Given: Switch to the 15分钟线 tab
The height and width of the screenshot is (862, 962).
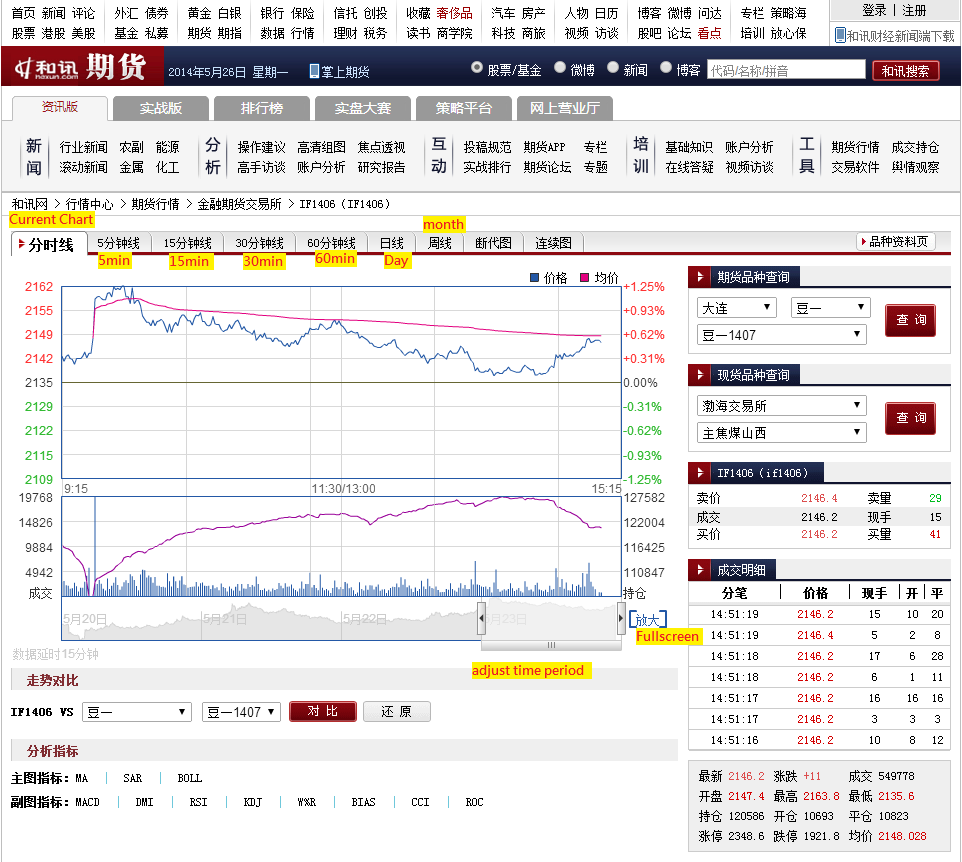Looking at the screenshot, I should (x=188, y=244).
